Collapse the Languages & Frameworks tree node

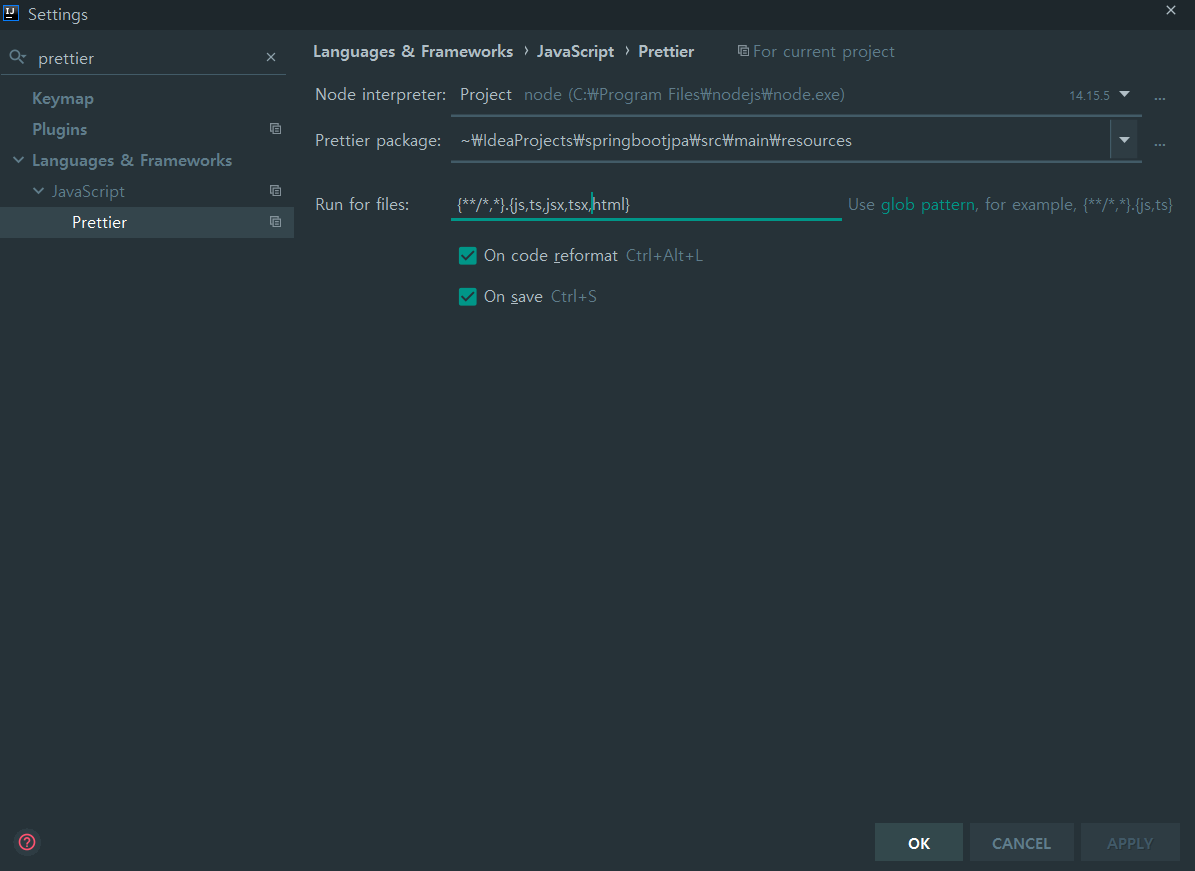pyautogui.click(x=18, y=160)
